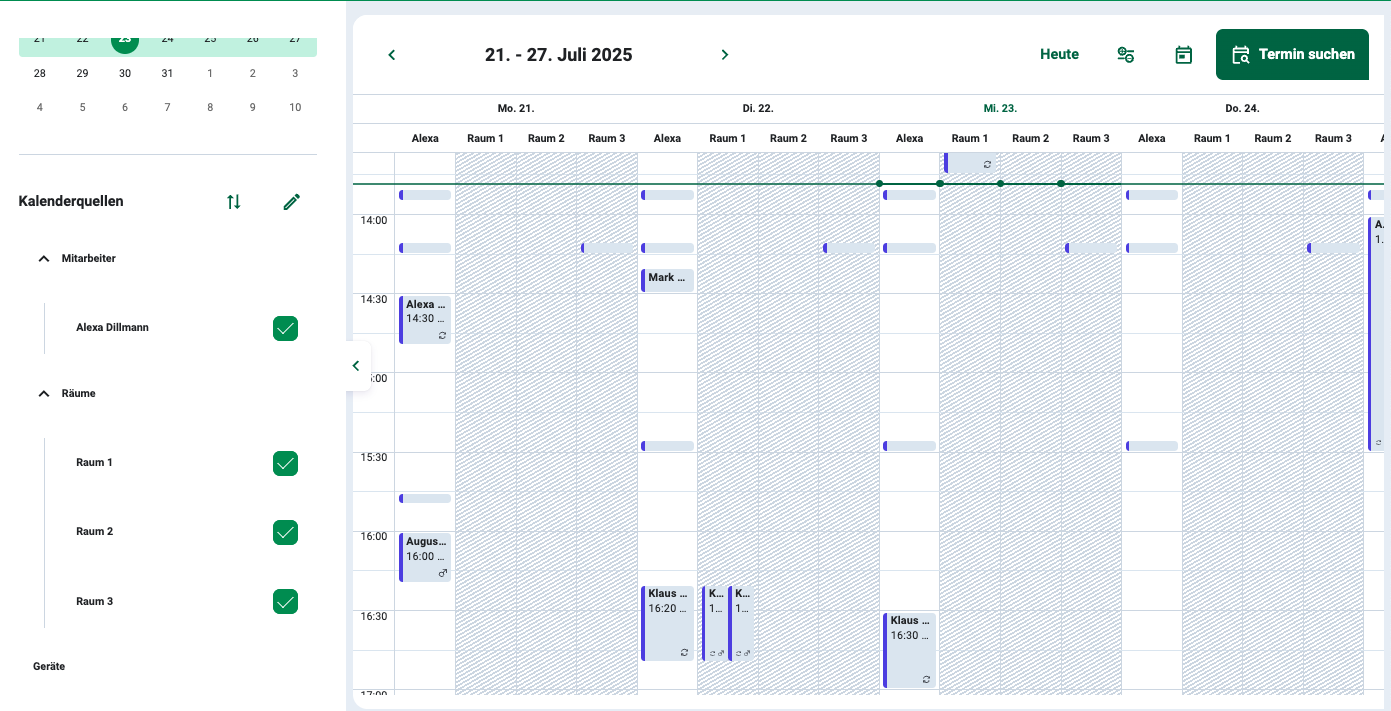Screen dimensions: 1391x711
Task: Click the Räume group label
Action: [79, 393]
